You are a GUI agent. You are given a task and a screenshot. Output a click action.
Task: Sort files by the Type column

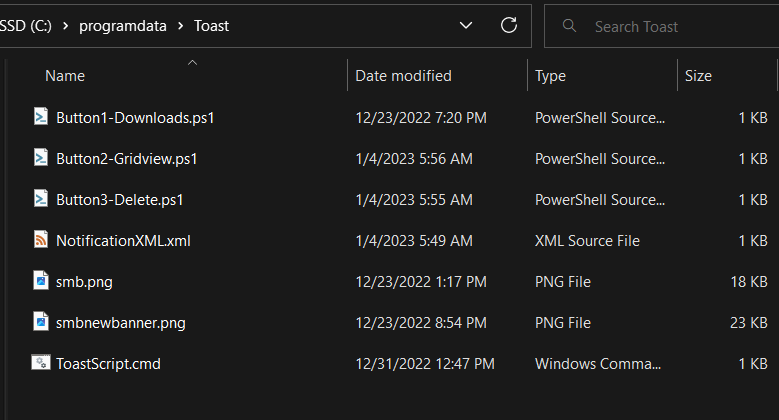click(550, 76)
